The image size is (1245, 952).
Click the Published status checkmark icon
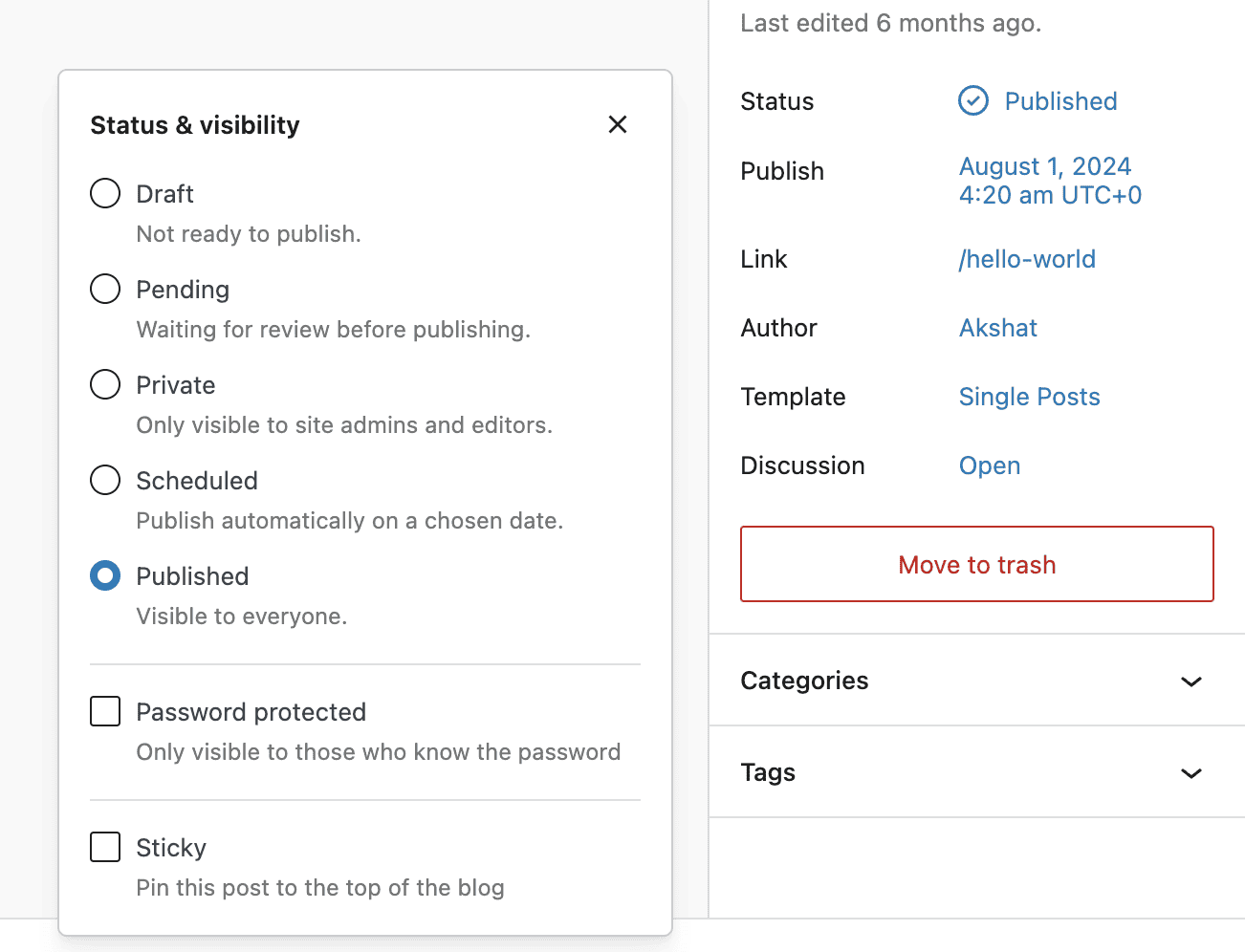[x=973, y=100]
